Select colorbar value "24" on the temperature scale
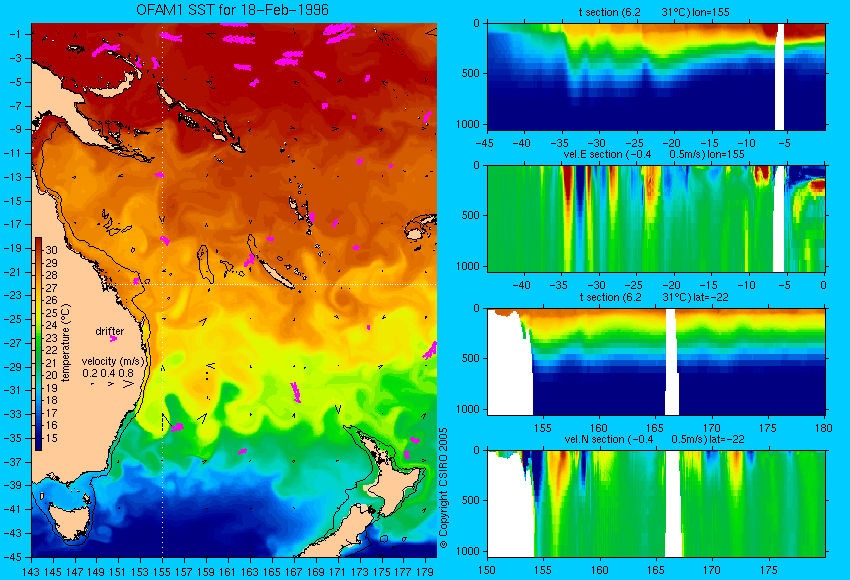Image resolution: width=850 pixels, height=580 pixels. (x=51, y=325)
